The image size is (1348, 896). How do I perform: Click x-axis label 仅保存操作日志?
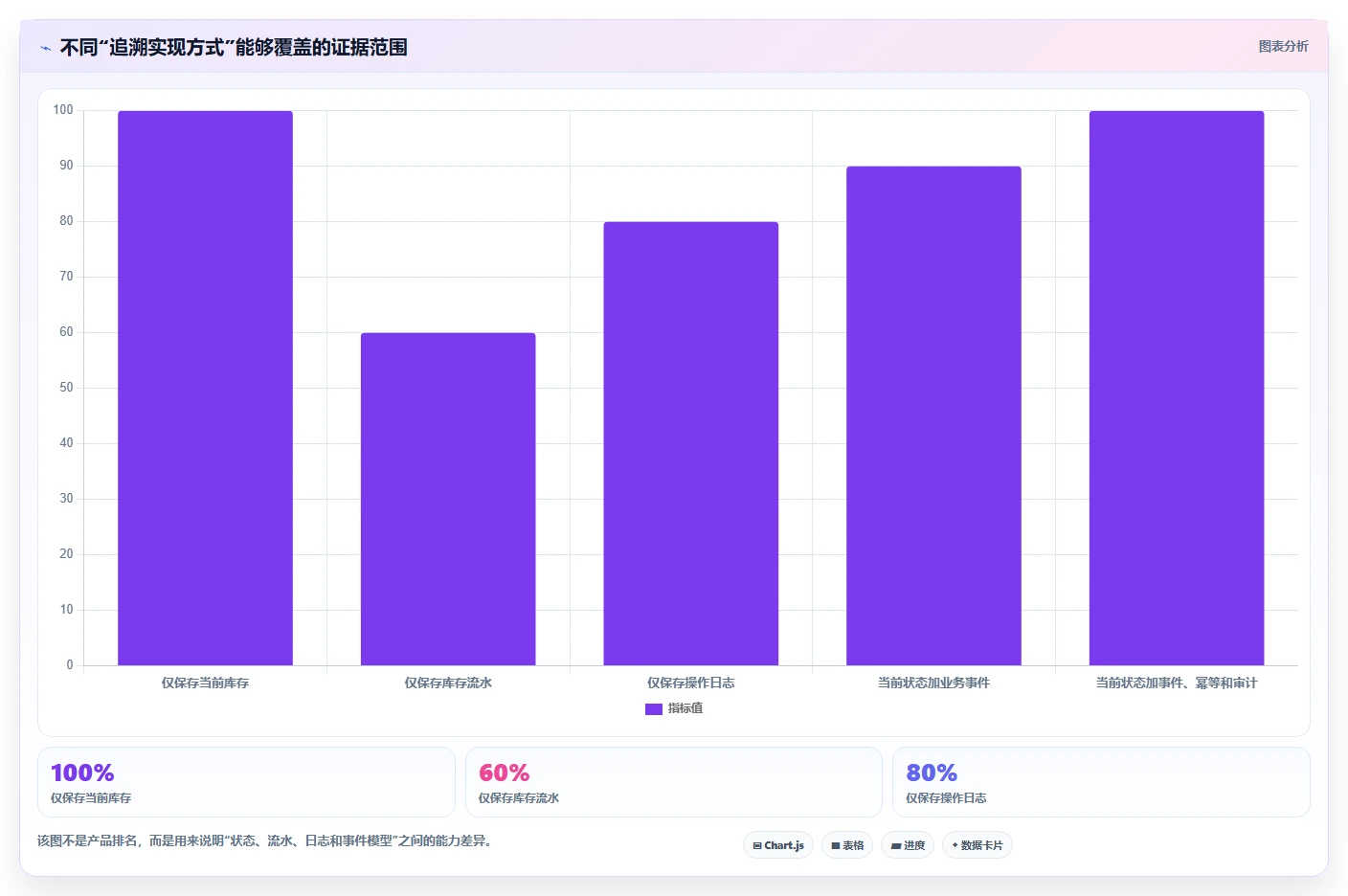[x=690, y=683]
